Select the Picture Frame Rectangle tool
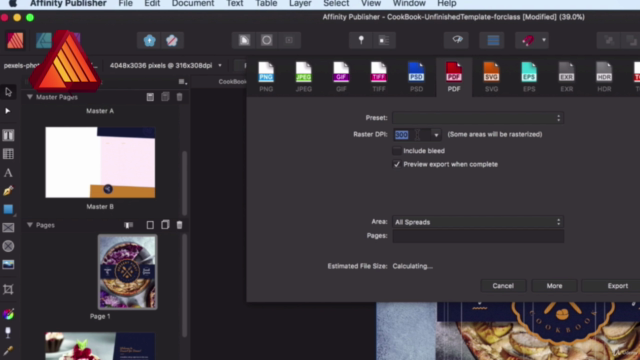The height and width of the screenshot is (360, 640). pyautogui.click(x=8, y=228)
